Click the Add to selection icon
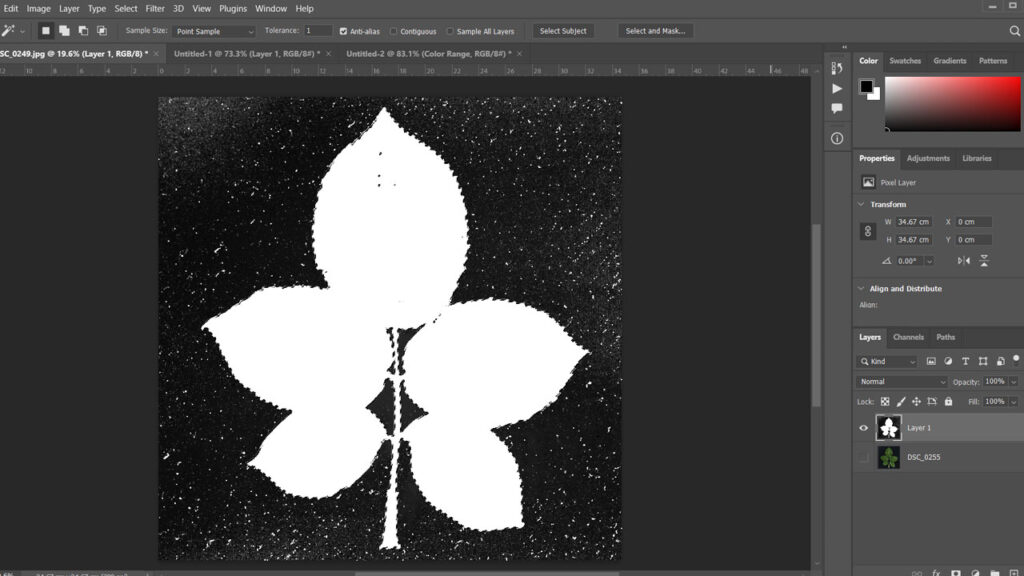 pyautogui.click(x=64, y=31)
